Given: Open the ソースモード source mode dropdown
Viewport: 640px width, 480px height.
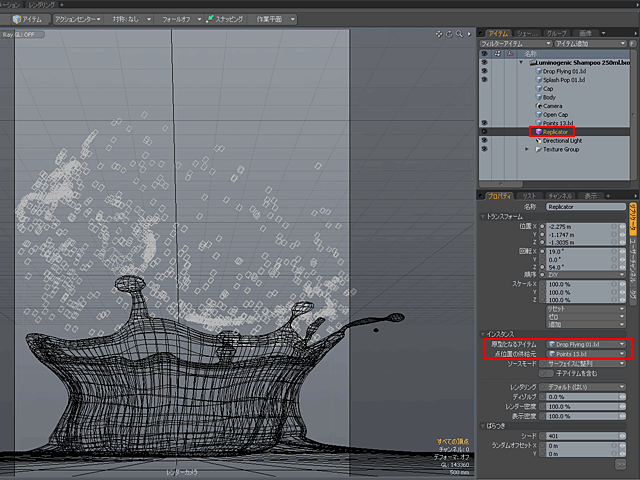Looking at the screenshot, I should pos(582,363).
